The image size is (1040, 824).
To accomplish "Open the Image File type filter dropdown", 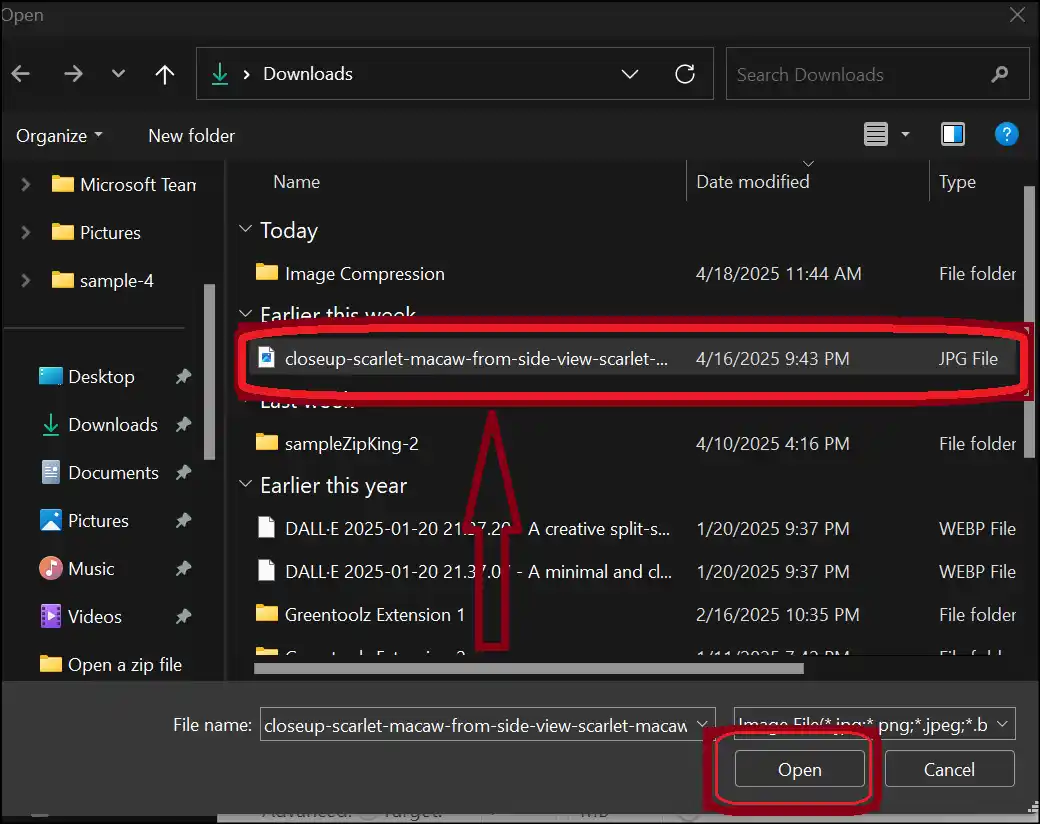I will pos(874,724).
